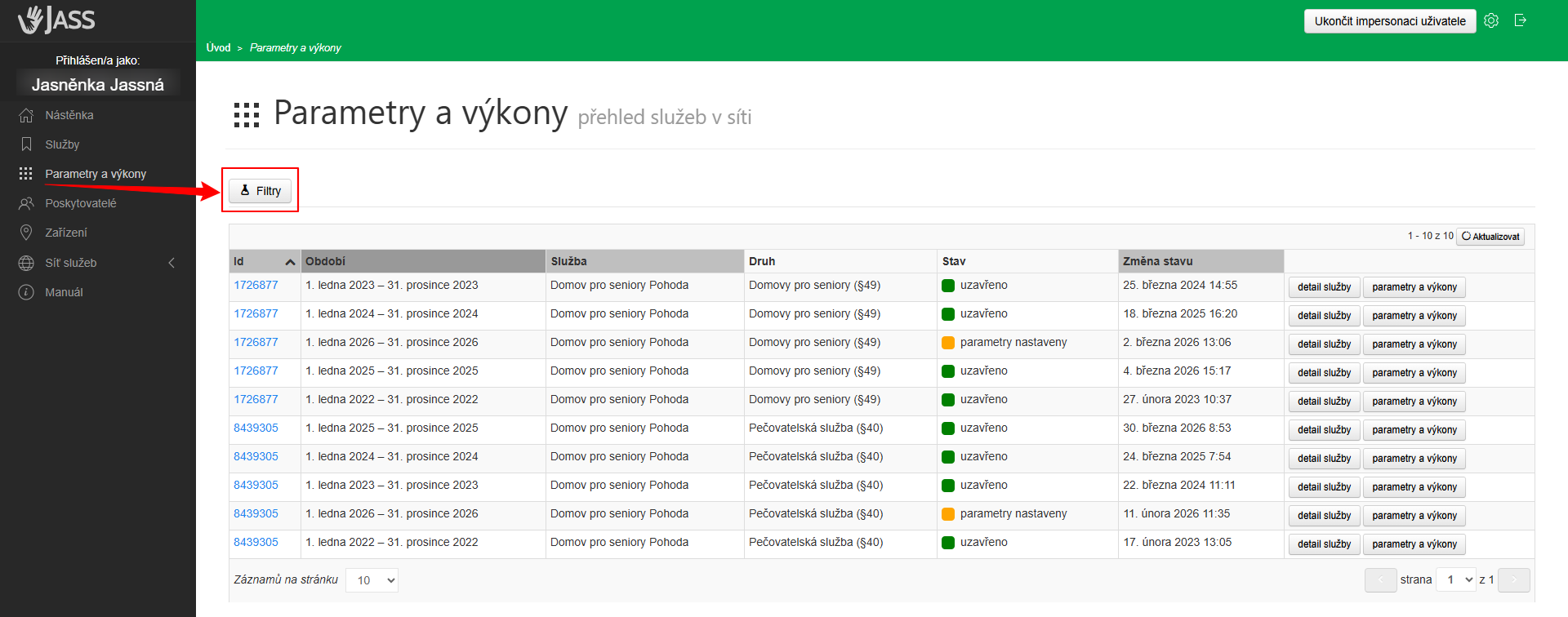Image resolution: width=1568 pixels, height=617 pixels.
Task: Click the Služby bookmark icon
Action: tap(26, 144)
